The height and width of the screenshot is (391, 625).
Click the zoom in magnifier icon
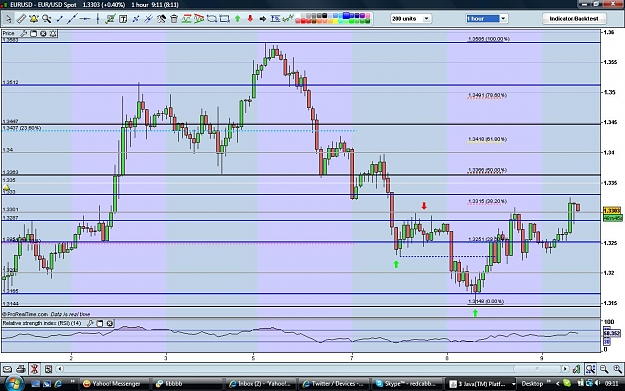pos(617,369)
